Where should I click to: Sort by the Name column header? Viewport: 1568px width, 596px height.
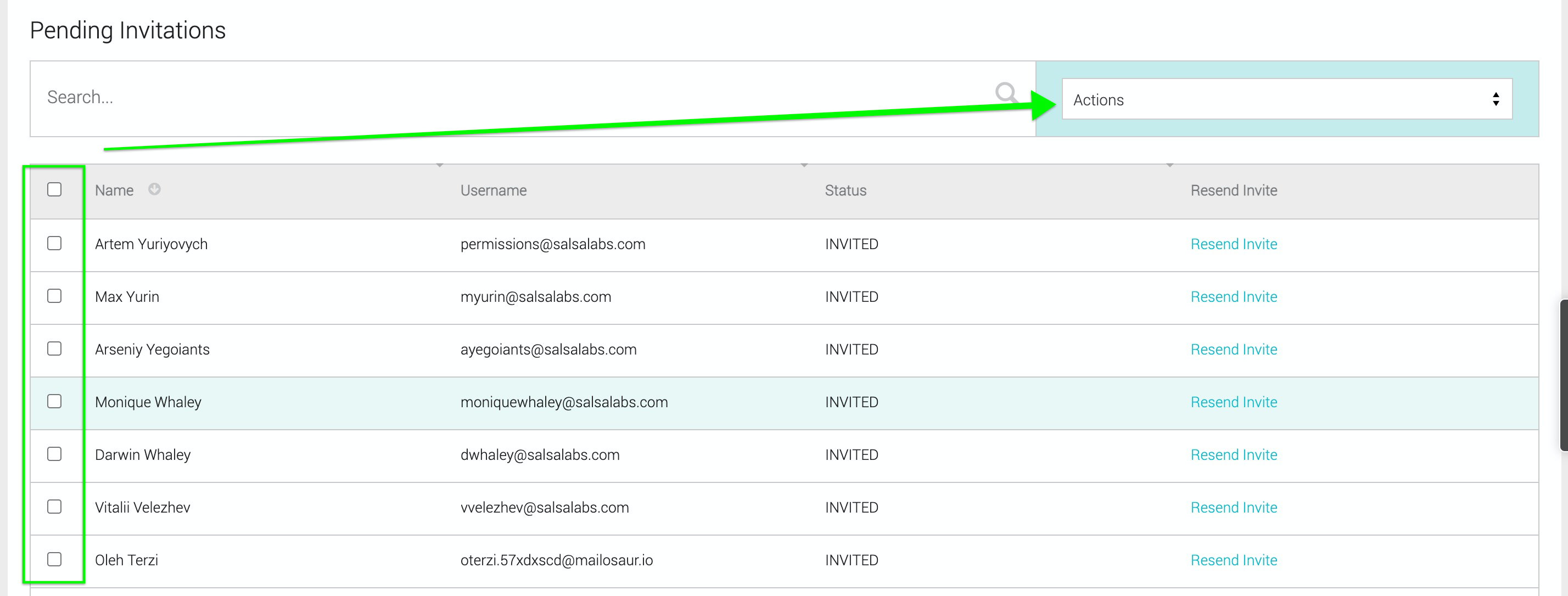pos(114,190)
